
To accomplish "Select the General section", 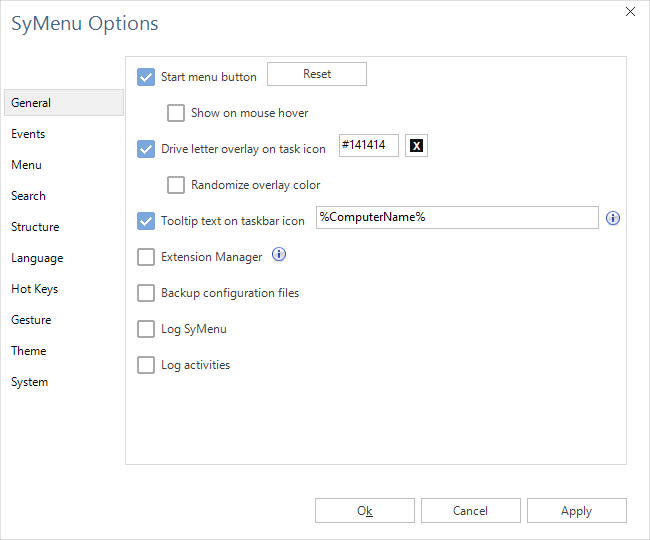I will pyautogui.click(x=64, y=102).
